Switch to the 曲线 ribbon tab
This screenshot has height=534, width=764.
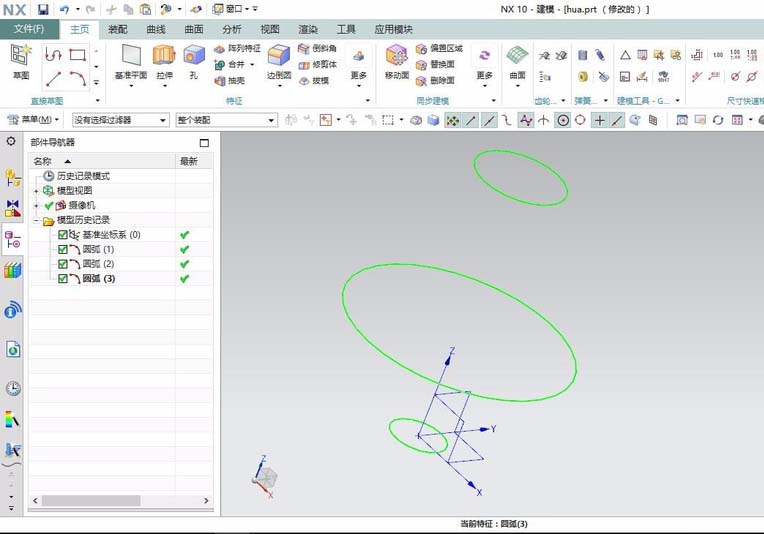155,29
